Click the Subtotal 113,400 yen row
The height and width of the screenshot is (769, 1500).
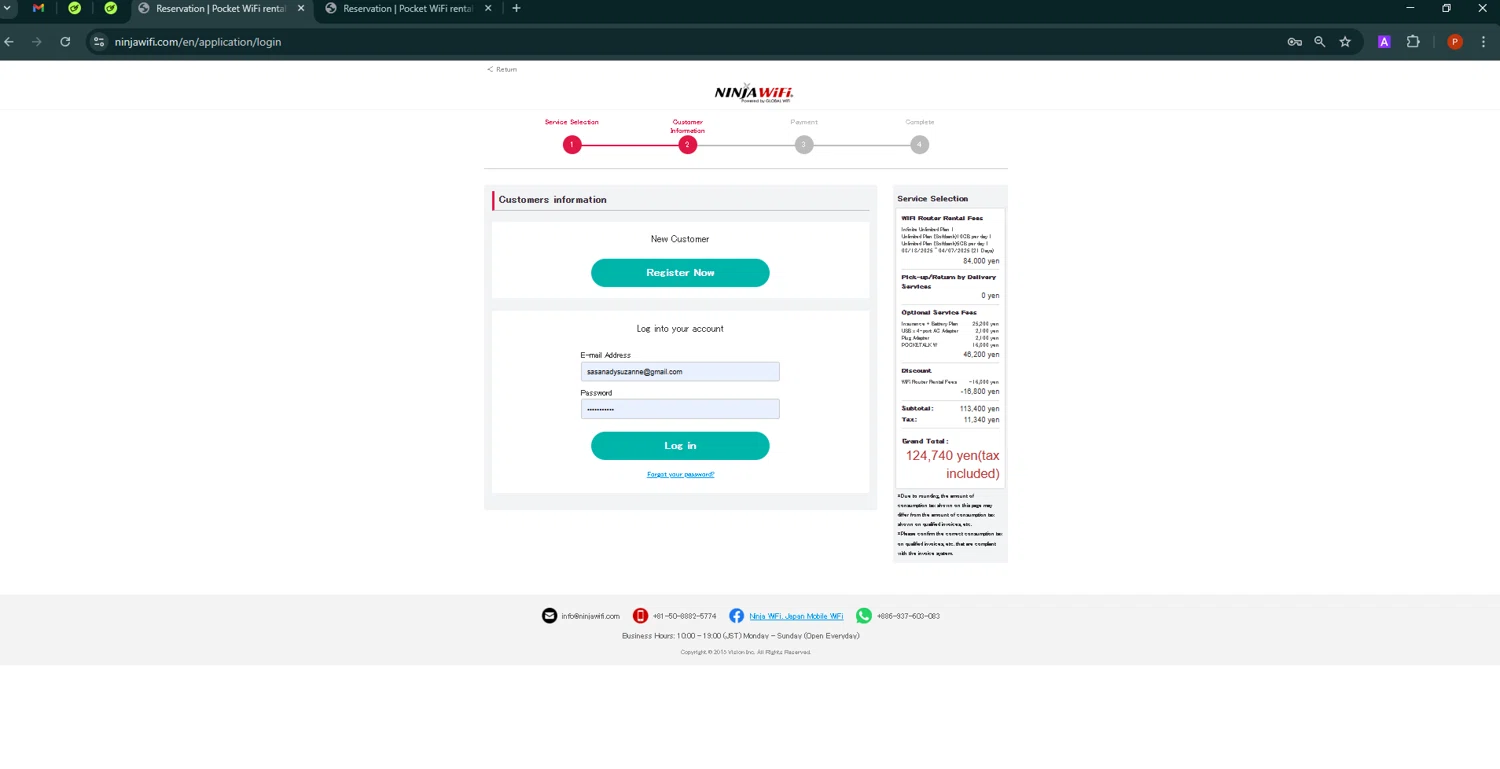[950, 409]
